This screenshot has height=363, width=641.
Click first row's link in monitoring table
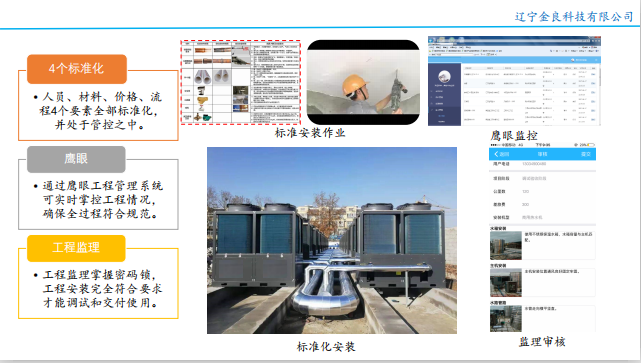593,74
